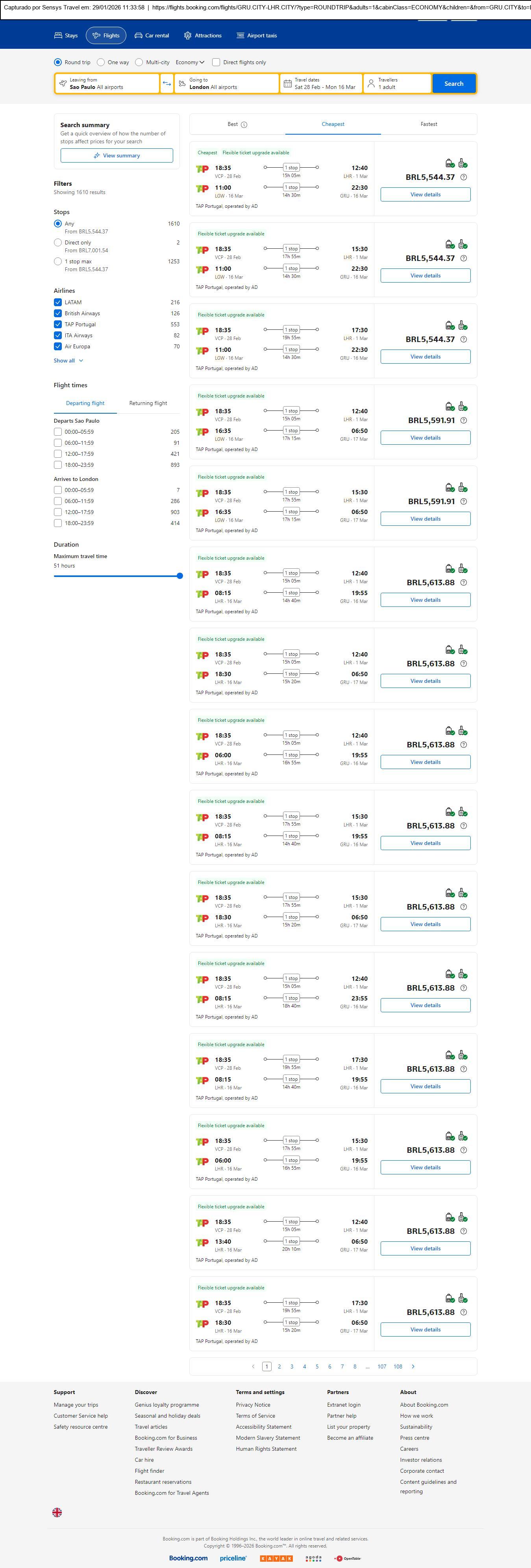This screenshot has width=531, height=1568.
Task: Open the Economy cabin class dropdown
Action: coord(189,62)
